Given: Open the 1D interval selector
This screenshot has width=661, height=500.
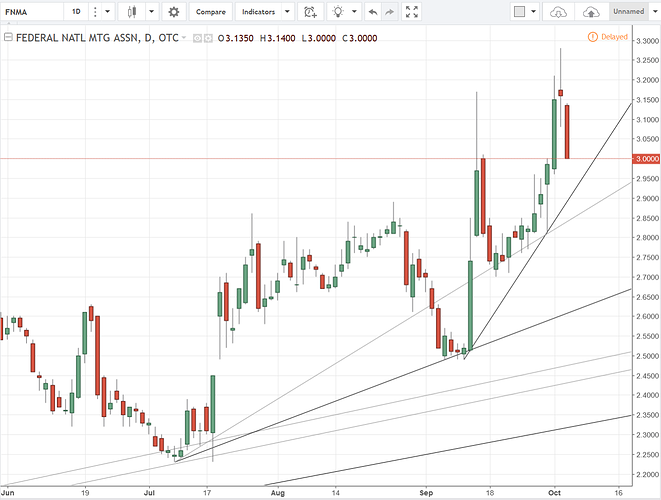Looking at the screenshot, I should (76, 12).
